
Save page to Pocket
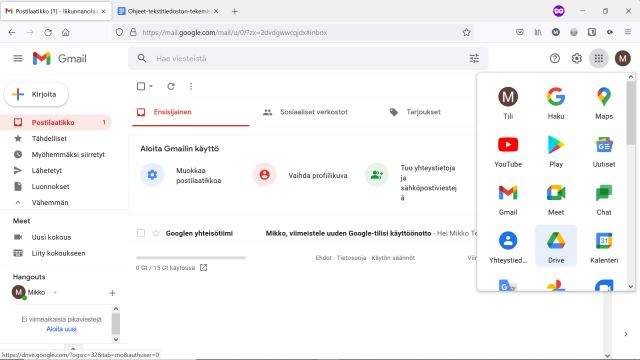[x=520, y=32]
